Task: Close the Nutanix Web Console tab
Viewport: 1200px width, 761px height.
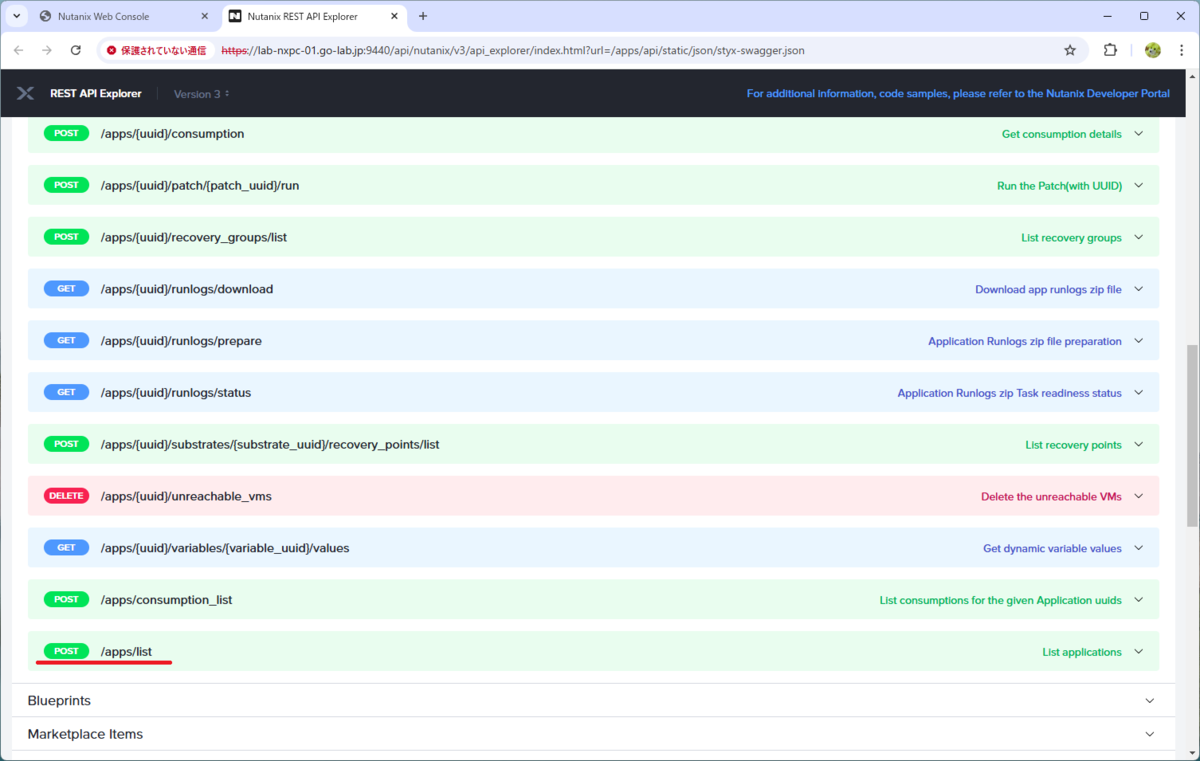Action: pyautogui.click(x=204, y=16)
